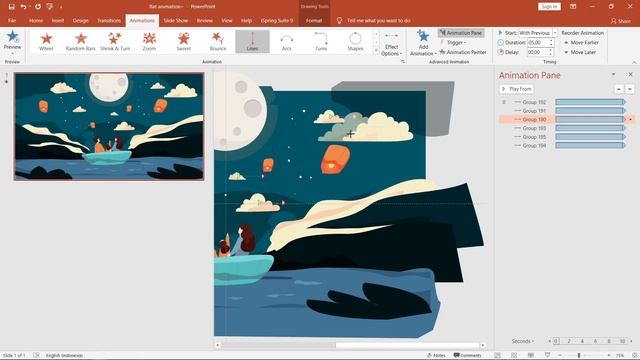The height and width of the screenshot is (360, 640).
Task: Apply the Zoom animation effect
Action: click(x=149, y=42)
